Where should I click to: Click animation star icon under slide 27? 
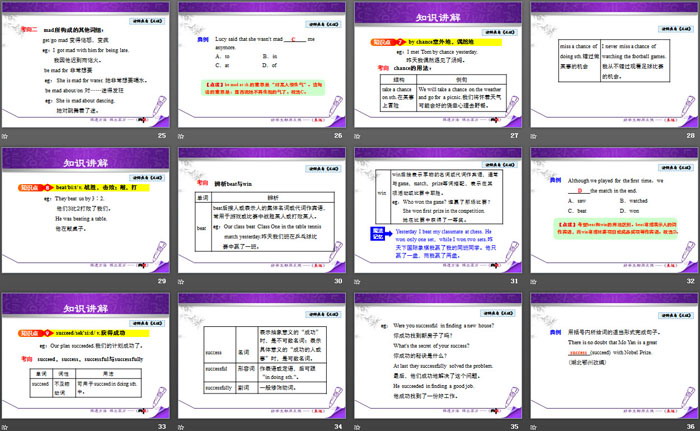pos(357,136)
